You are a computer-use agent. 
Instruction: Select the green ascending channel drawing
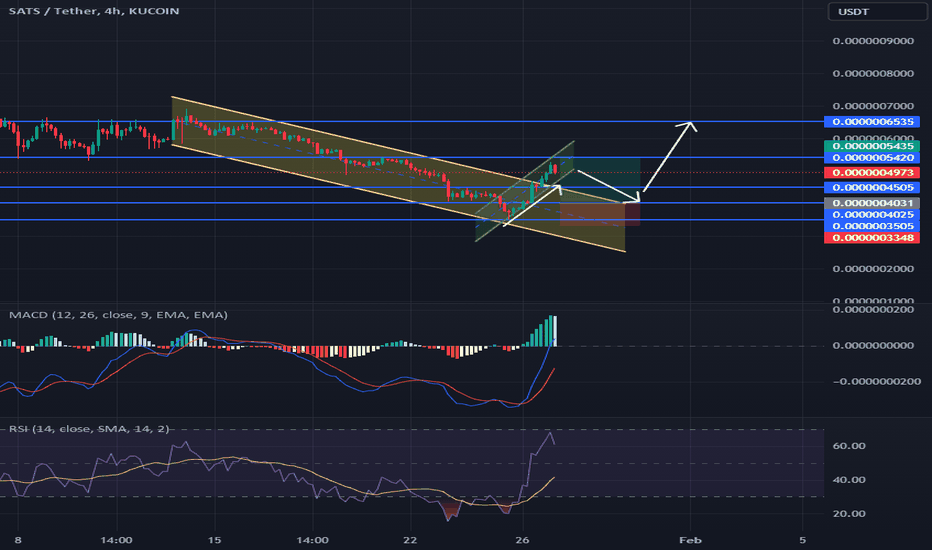(x=523, y=191)
